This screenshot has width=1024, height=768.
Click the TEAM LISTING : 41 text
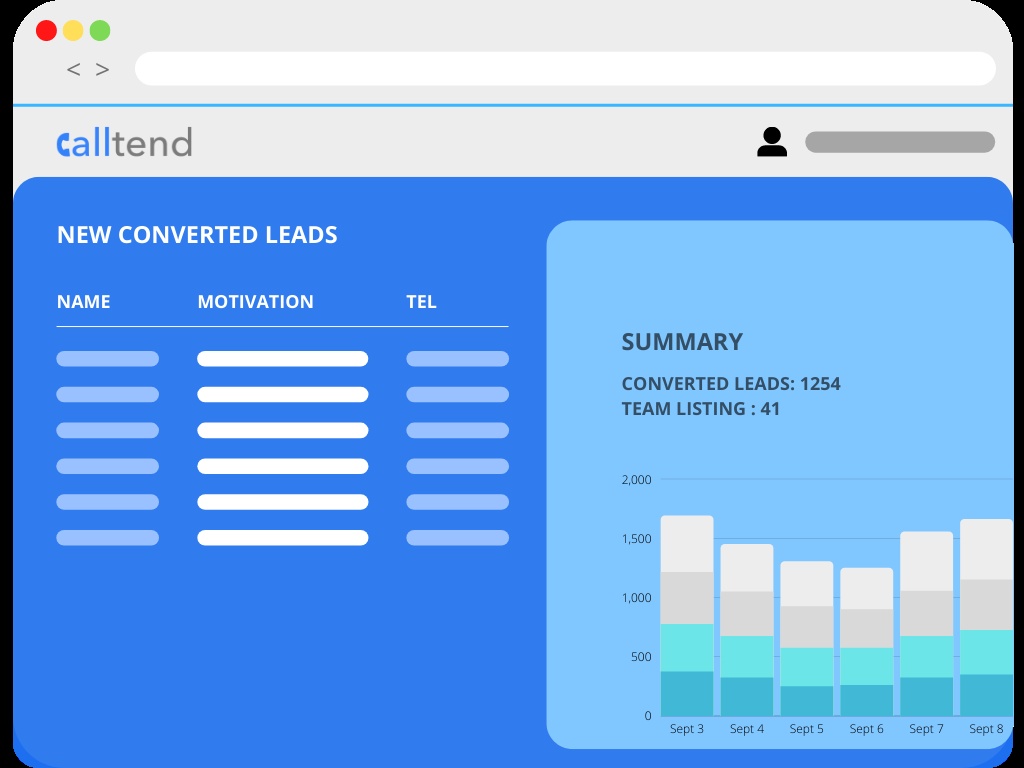(x=701, y=409)
